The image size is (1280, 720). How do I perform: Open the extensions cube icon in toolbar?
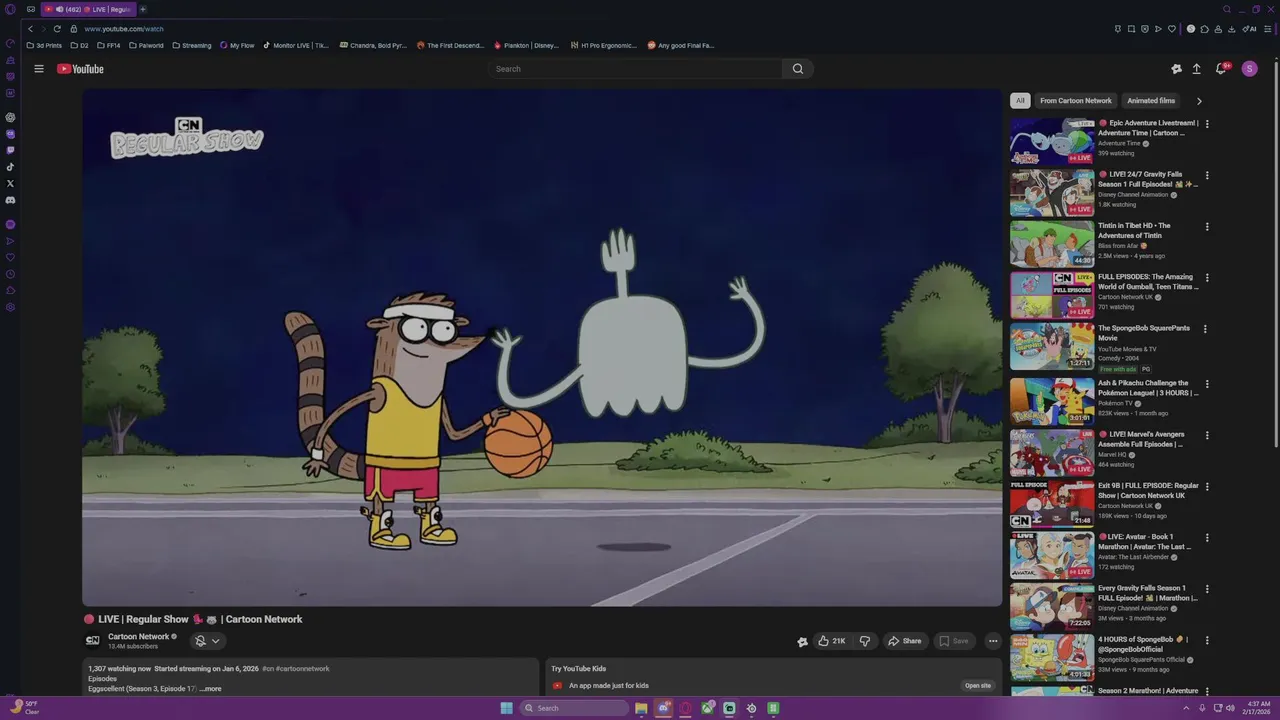[1204, 29]
